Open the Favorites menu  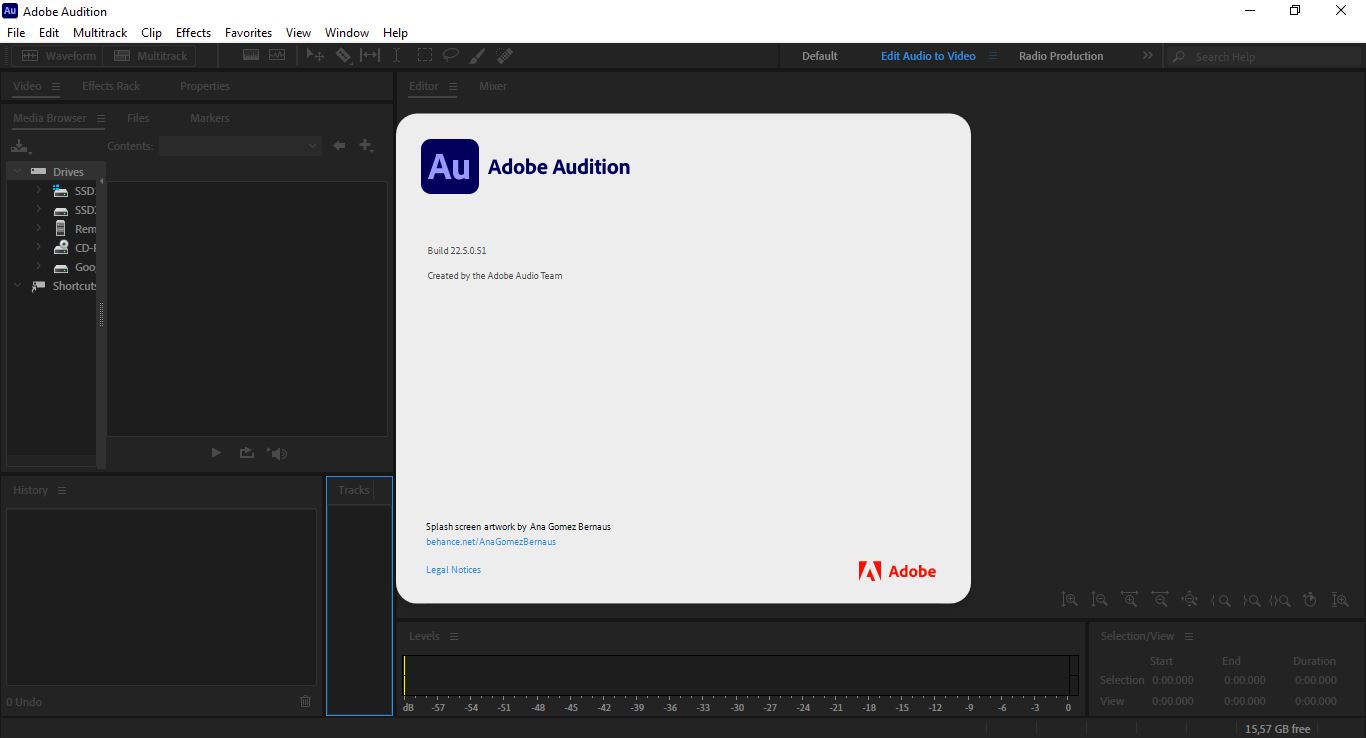(x=248, y=33)
